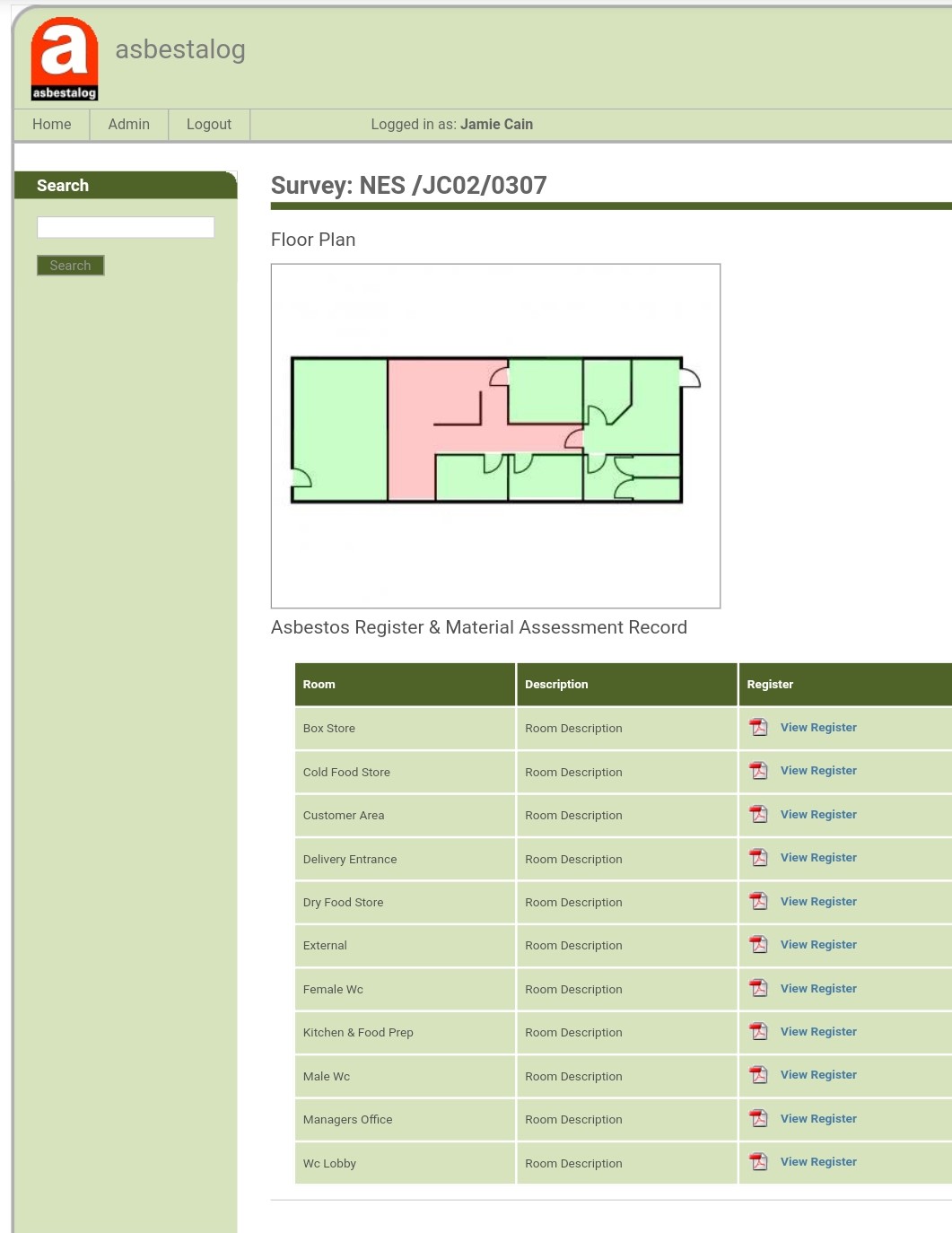Focus the sidebar search text field
Image resolution: width=952 pixels, height=1233 pixels.
pyautogui.click(x=126, y=227)
